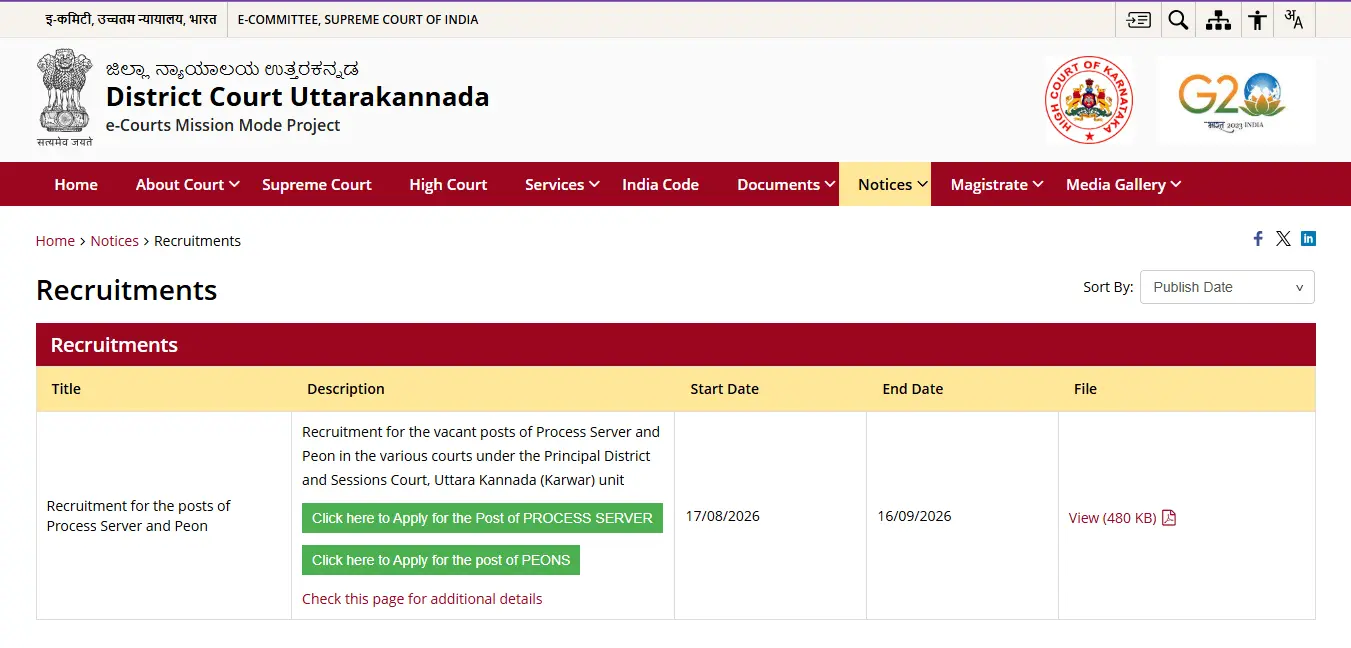Expand the Documents menu
The height and width of the screenshot is (648, 1351).
pos(786,184)
